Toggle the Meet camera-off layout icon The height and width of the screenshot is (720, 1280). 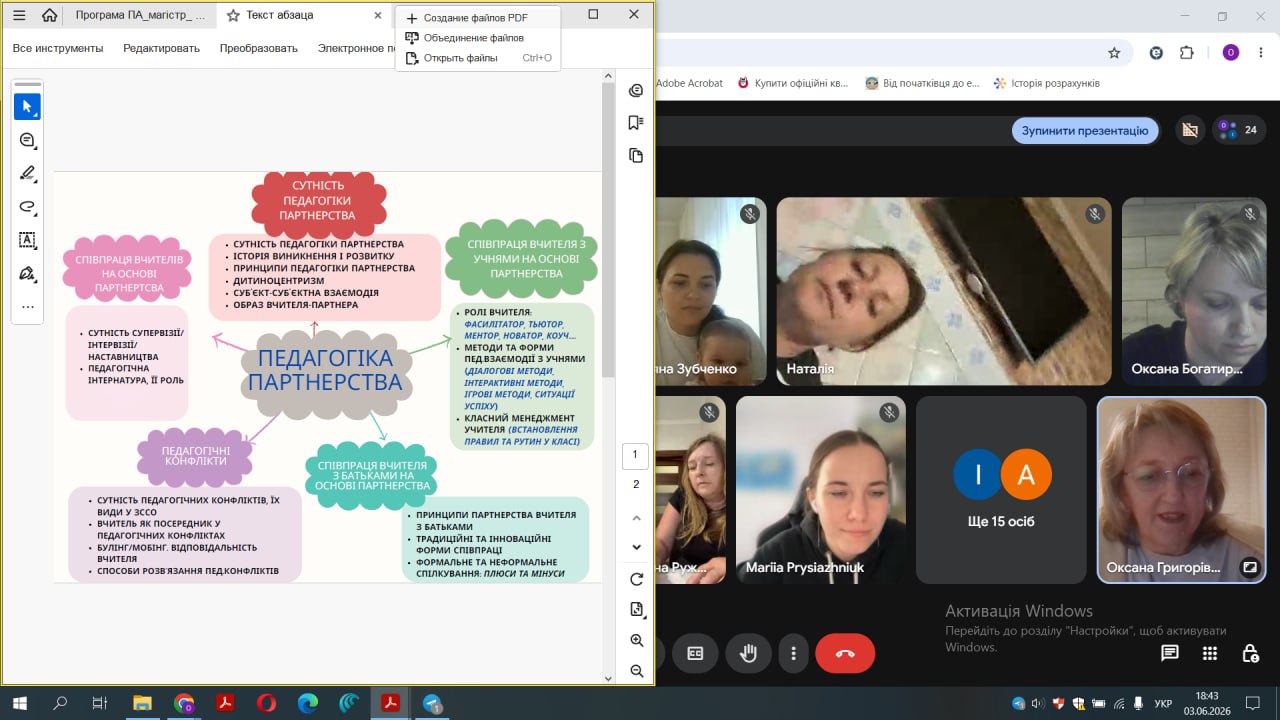click(1189, 130)
